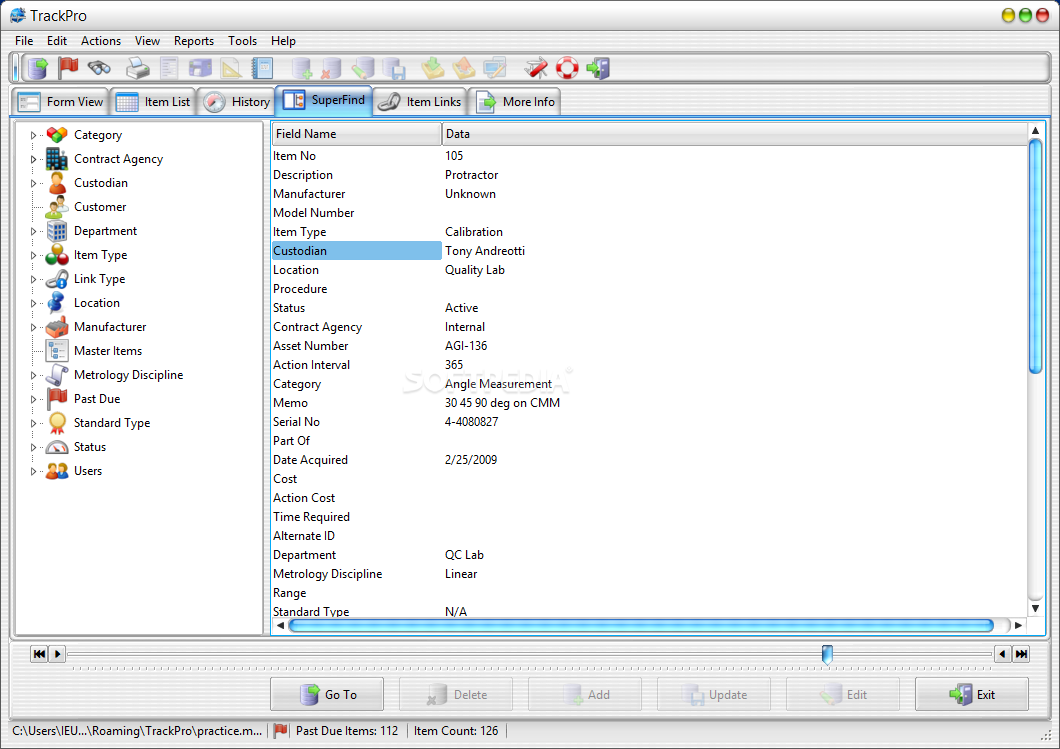
Task: Click the Item Type colored balls icon
Action: point(57,255)
